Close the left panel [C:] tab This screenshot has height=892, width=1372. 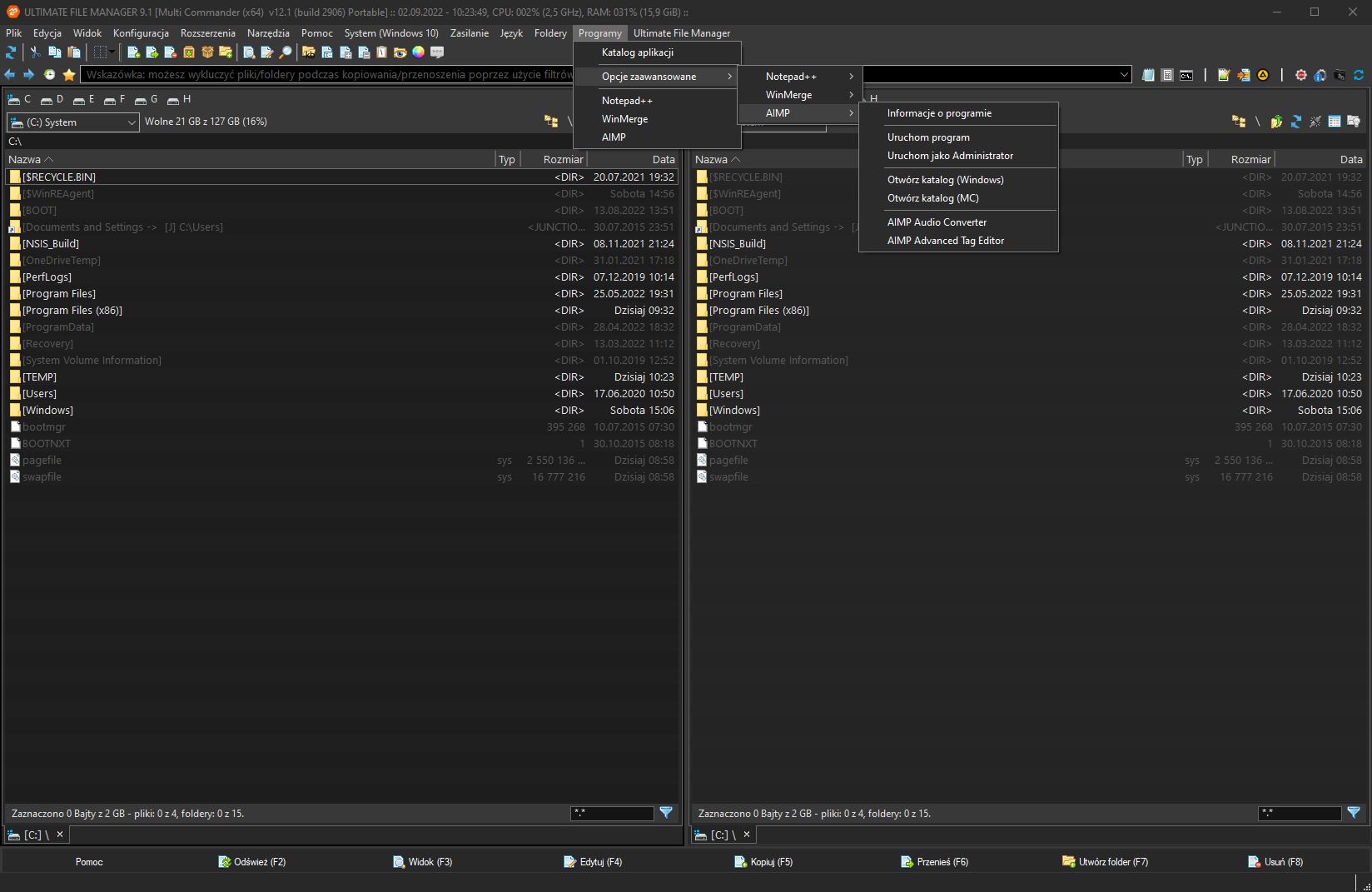[x=60, y=834]
